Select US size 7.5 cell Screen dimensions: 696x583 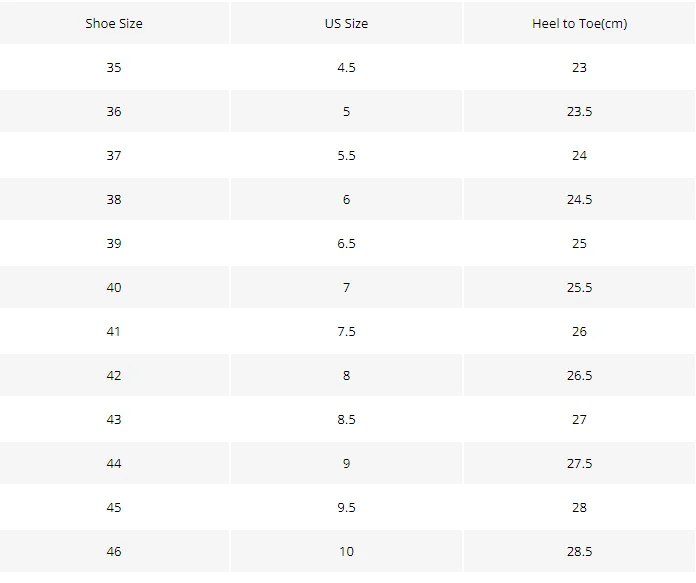pyautogui.click(x=346, y=331)
